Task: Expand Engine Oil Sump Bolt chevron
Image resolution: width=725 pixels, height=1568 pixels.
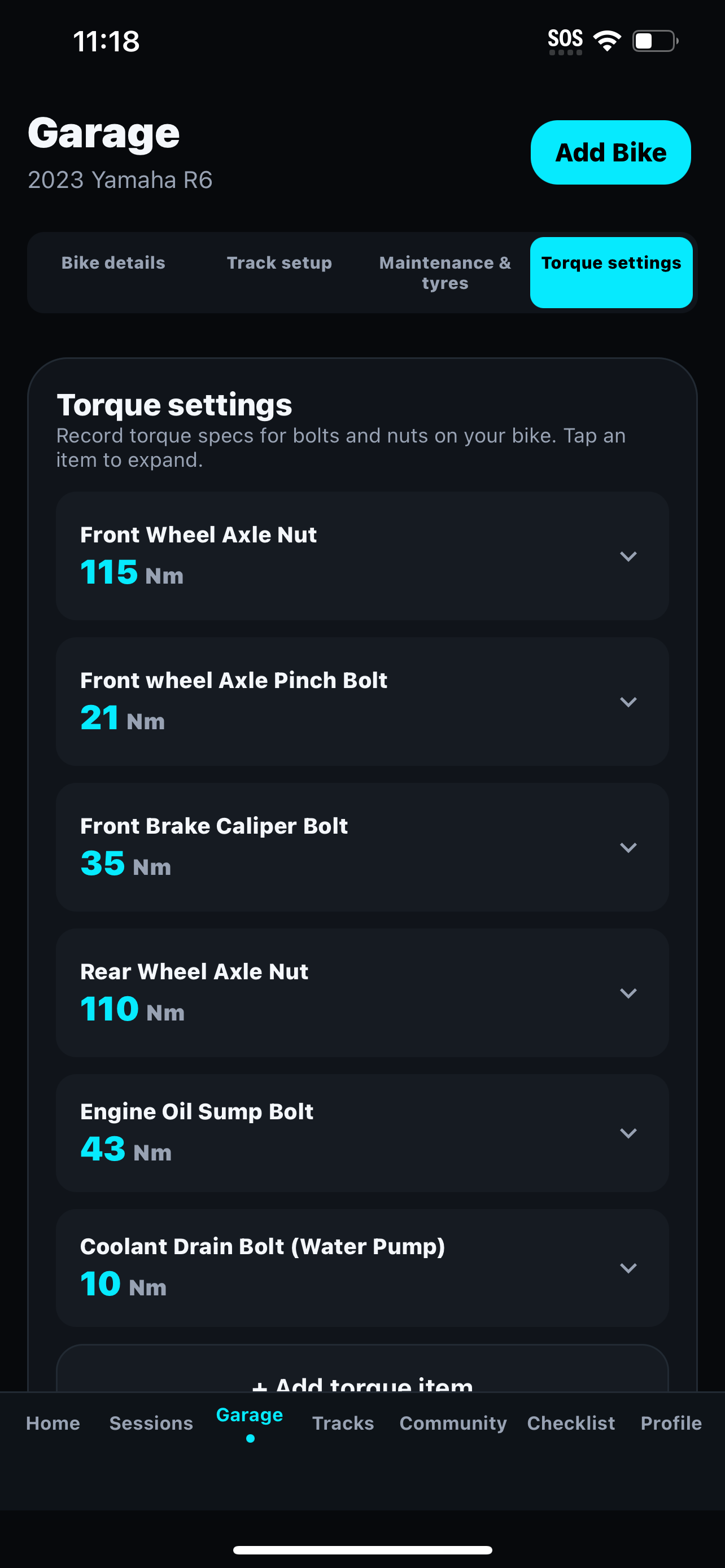Action: click(628, 1133)
